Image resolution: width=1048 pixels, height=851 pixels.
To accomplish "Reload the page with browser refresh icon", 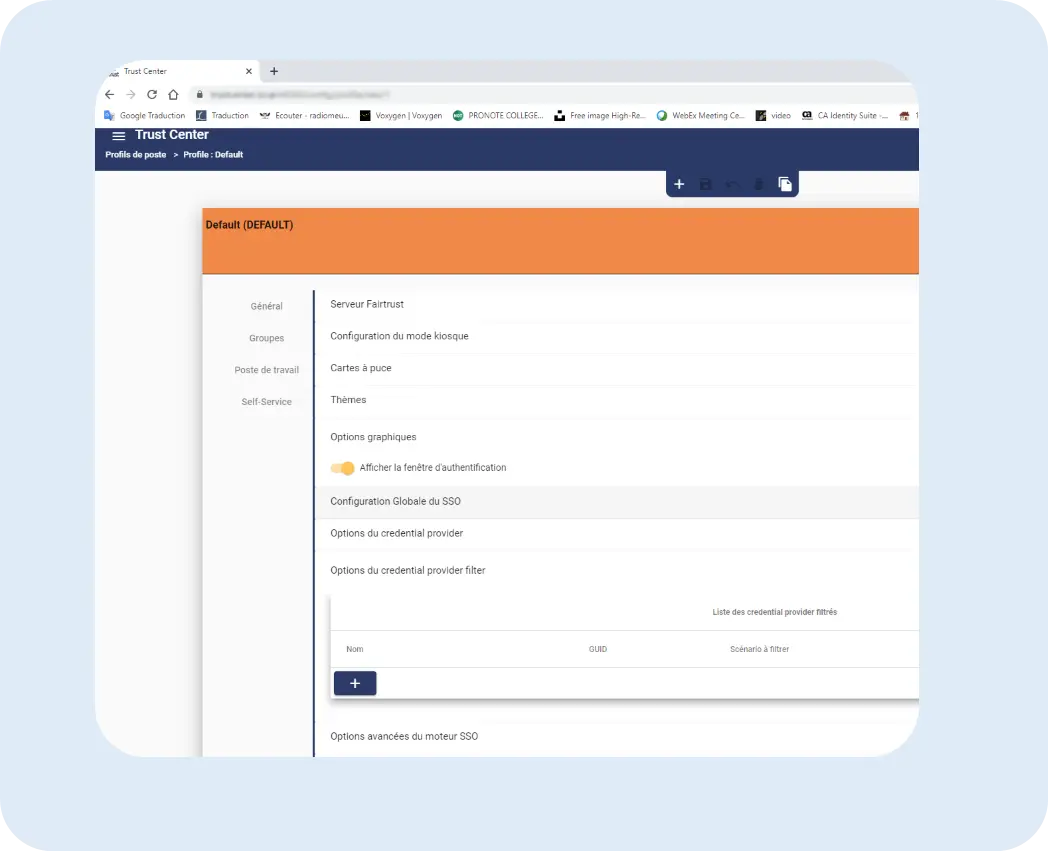I will click(x=152, y=94).
